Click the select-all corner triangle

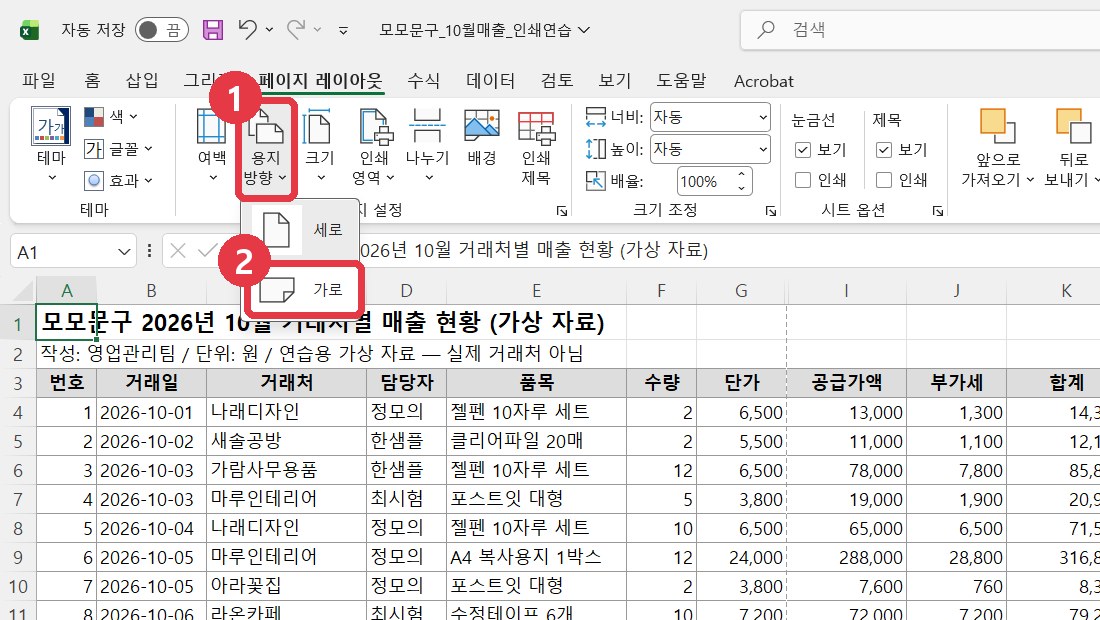23,291
